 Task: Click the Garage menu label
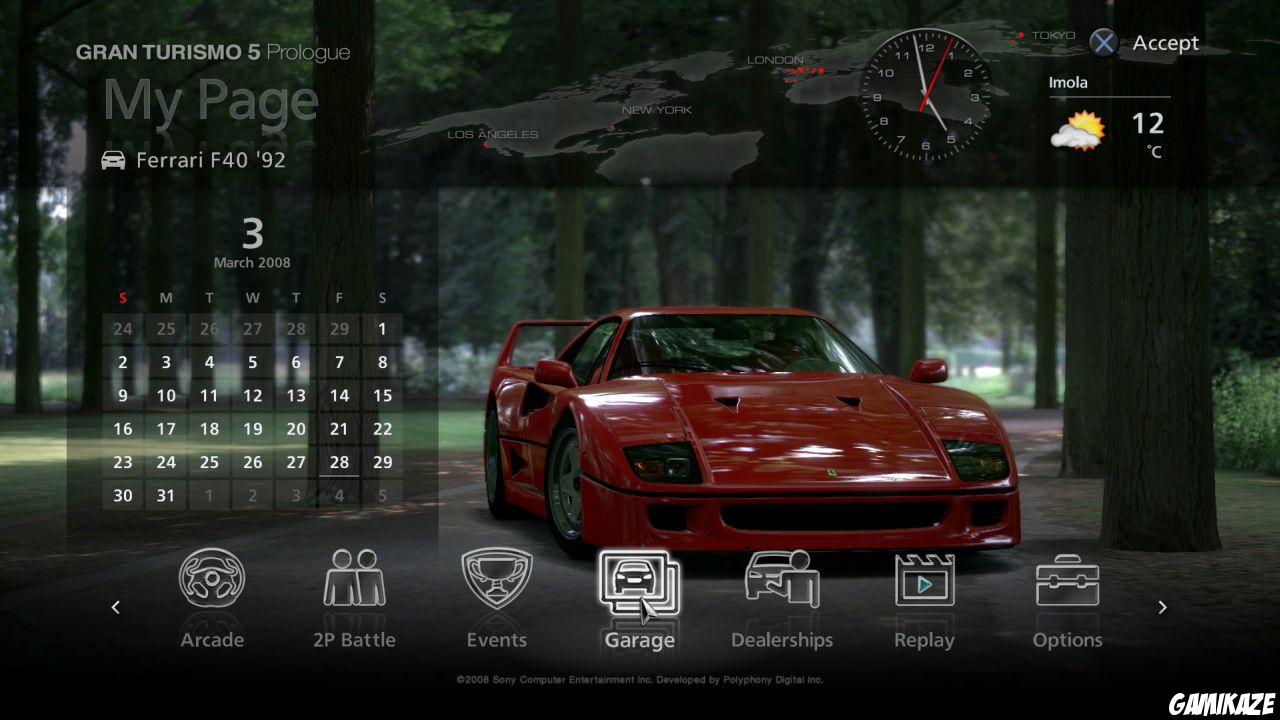coord(639,640)
